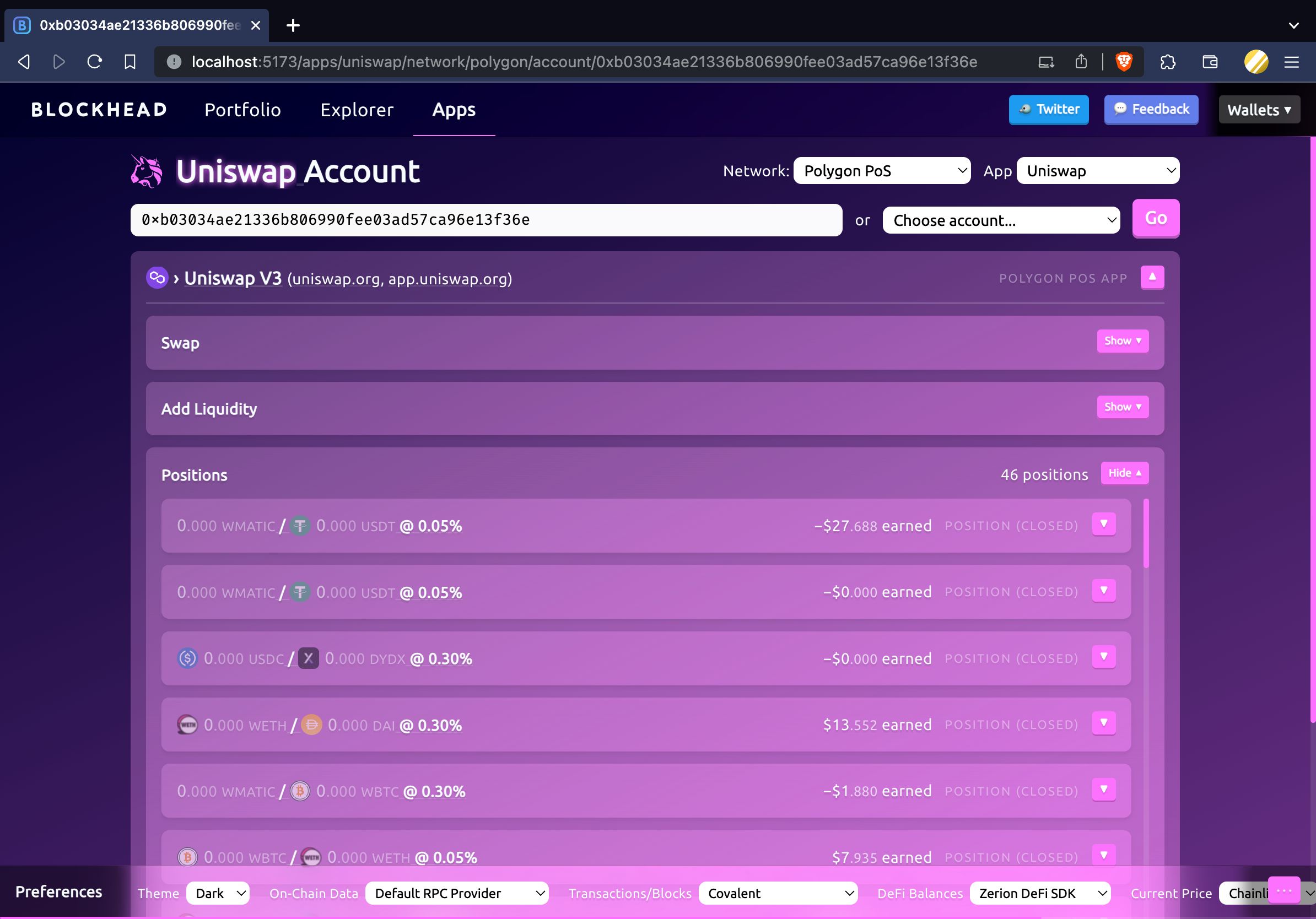Open the app.uniswap.org link
This screenshot has width=1316, height=919.
click(447, 279)
